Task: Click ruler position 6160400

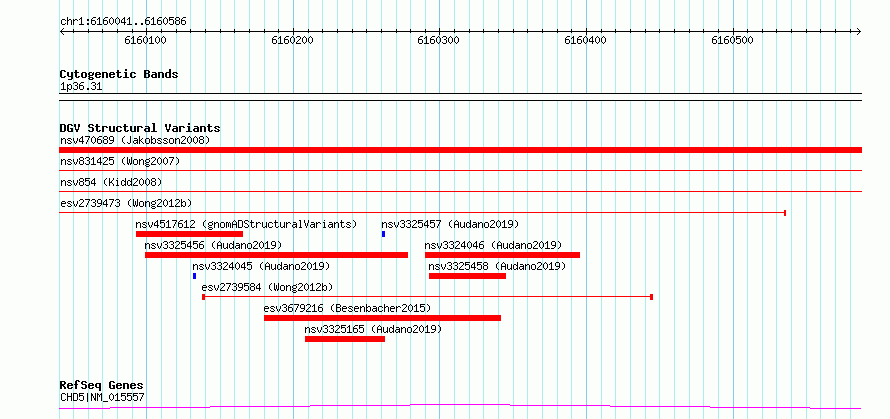Action: tap(585, 40)
